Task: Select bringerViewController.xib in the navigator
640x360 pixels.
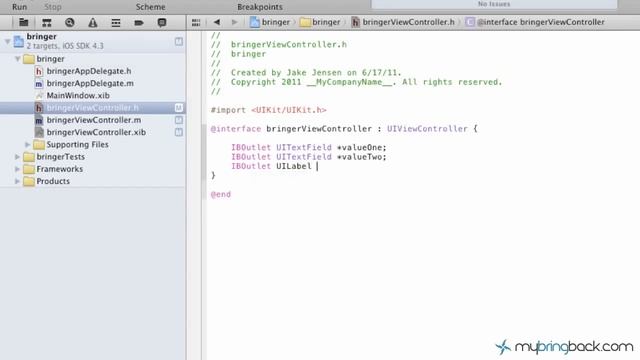Action: (x=96, y=132)
